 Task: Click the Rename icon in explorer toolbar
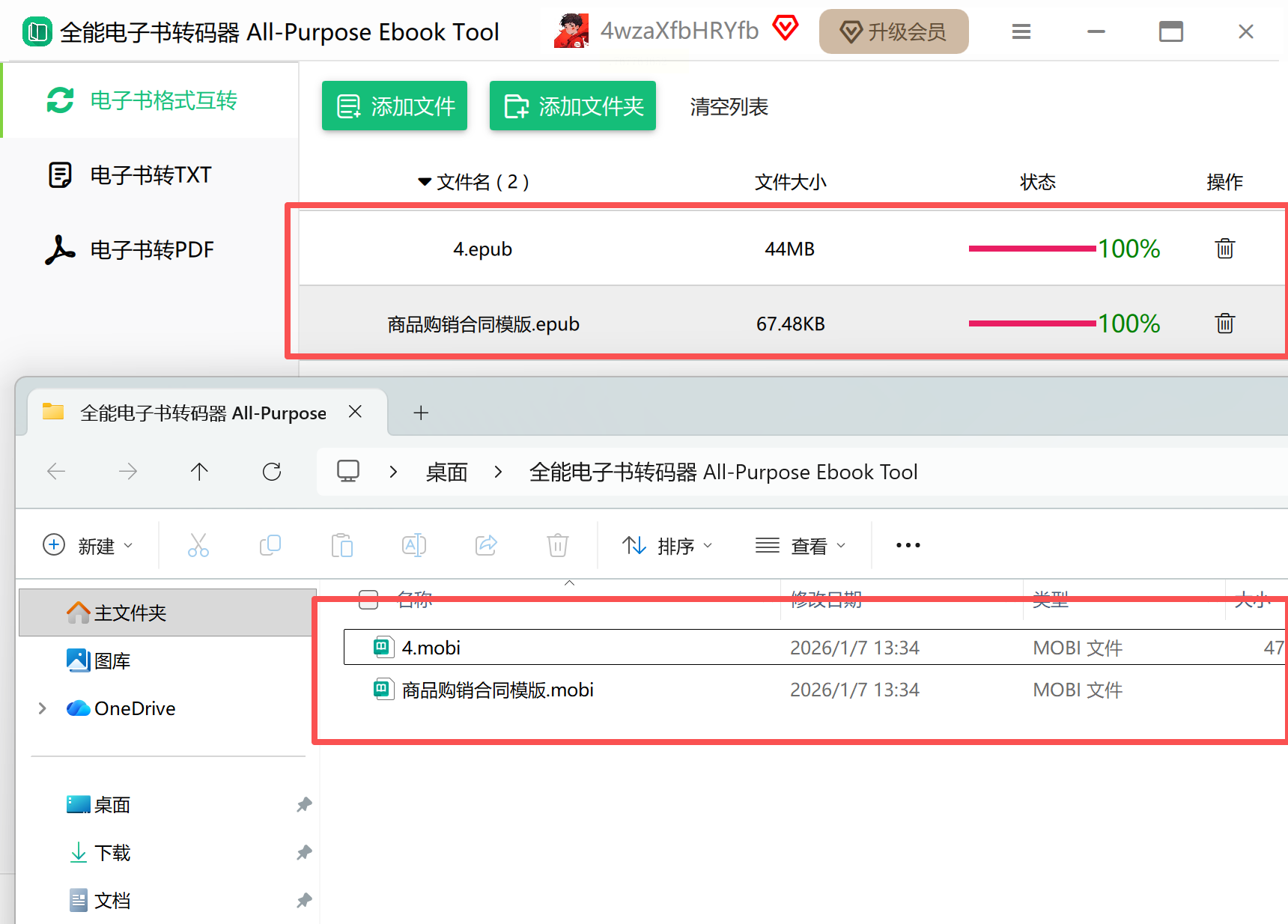(x=414, y=545)
